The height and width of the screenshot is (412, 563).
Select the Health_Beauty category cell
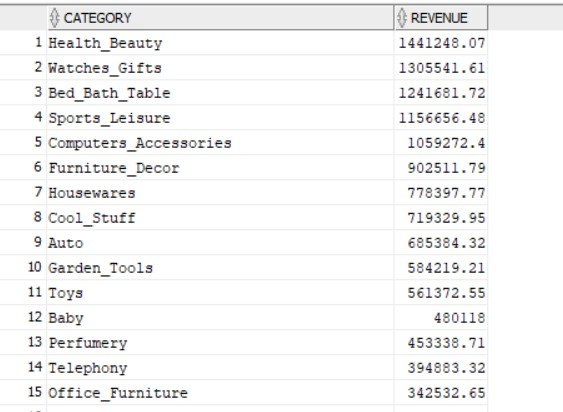point(220,43)
